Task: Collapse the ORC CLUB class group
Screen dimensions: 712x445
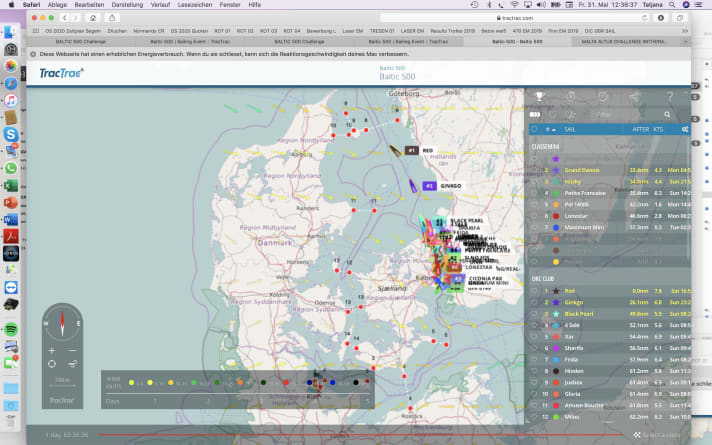Action: [545, 278]
